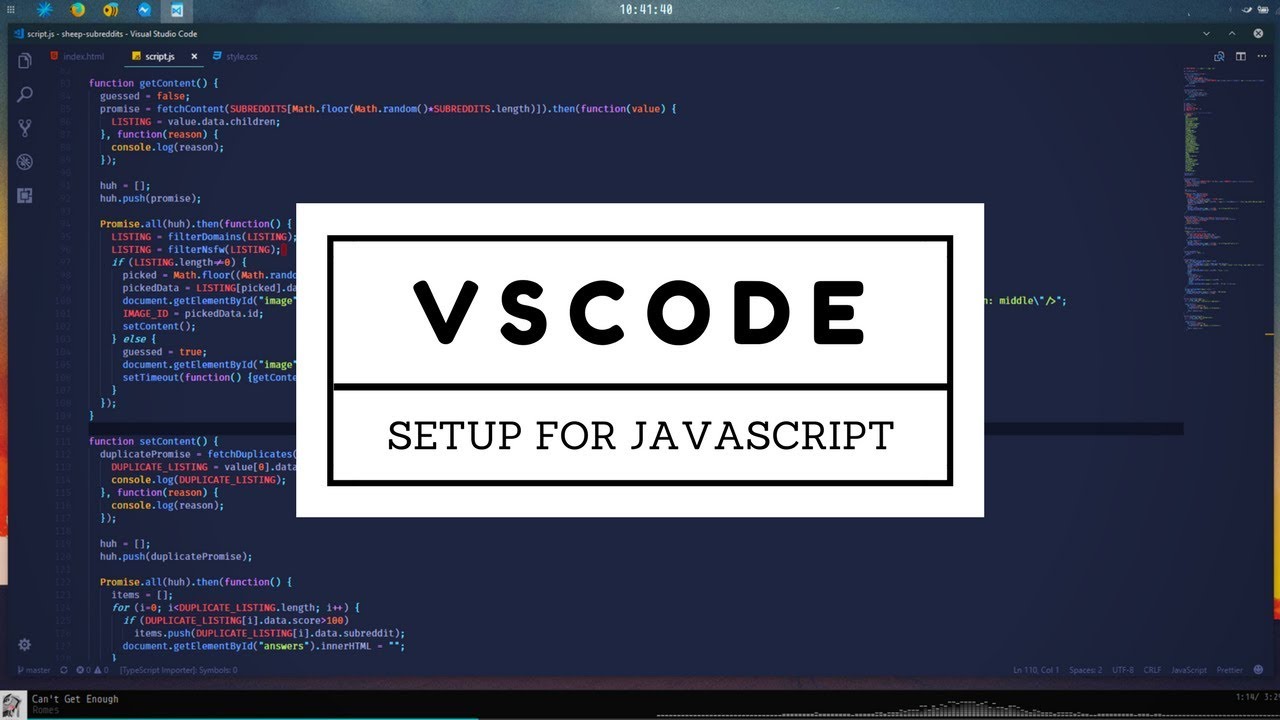
Task: Click the title bar up-chevron button
Action: pos(1232,33)
